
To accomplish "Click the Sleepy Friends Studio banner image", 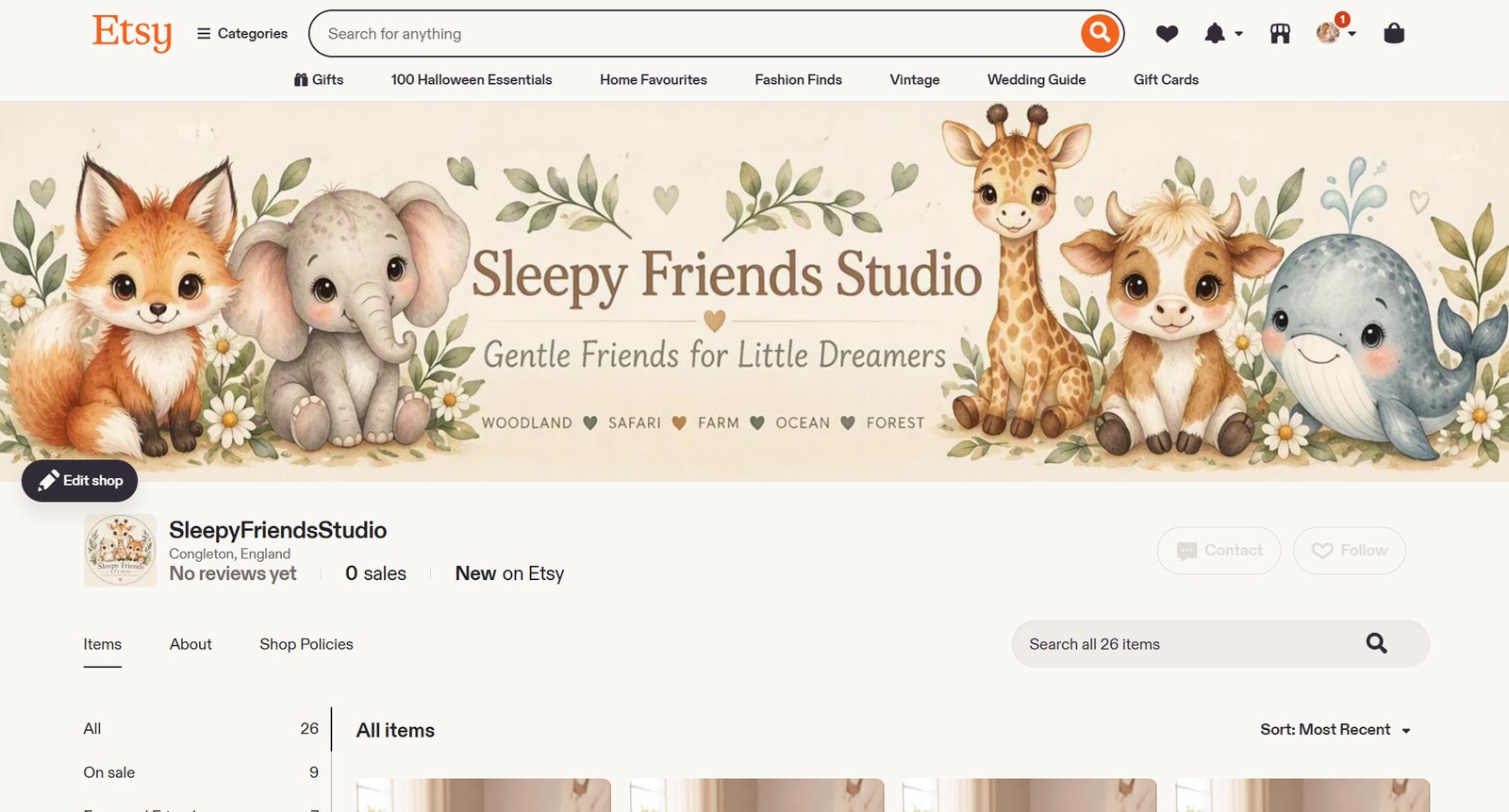I will click(x=754, y=292).
